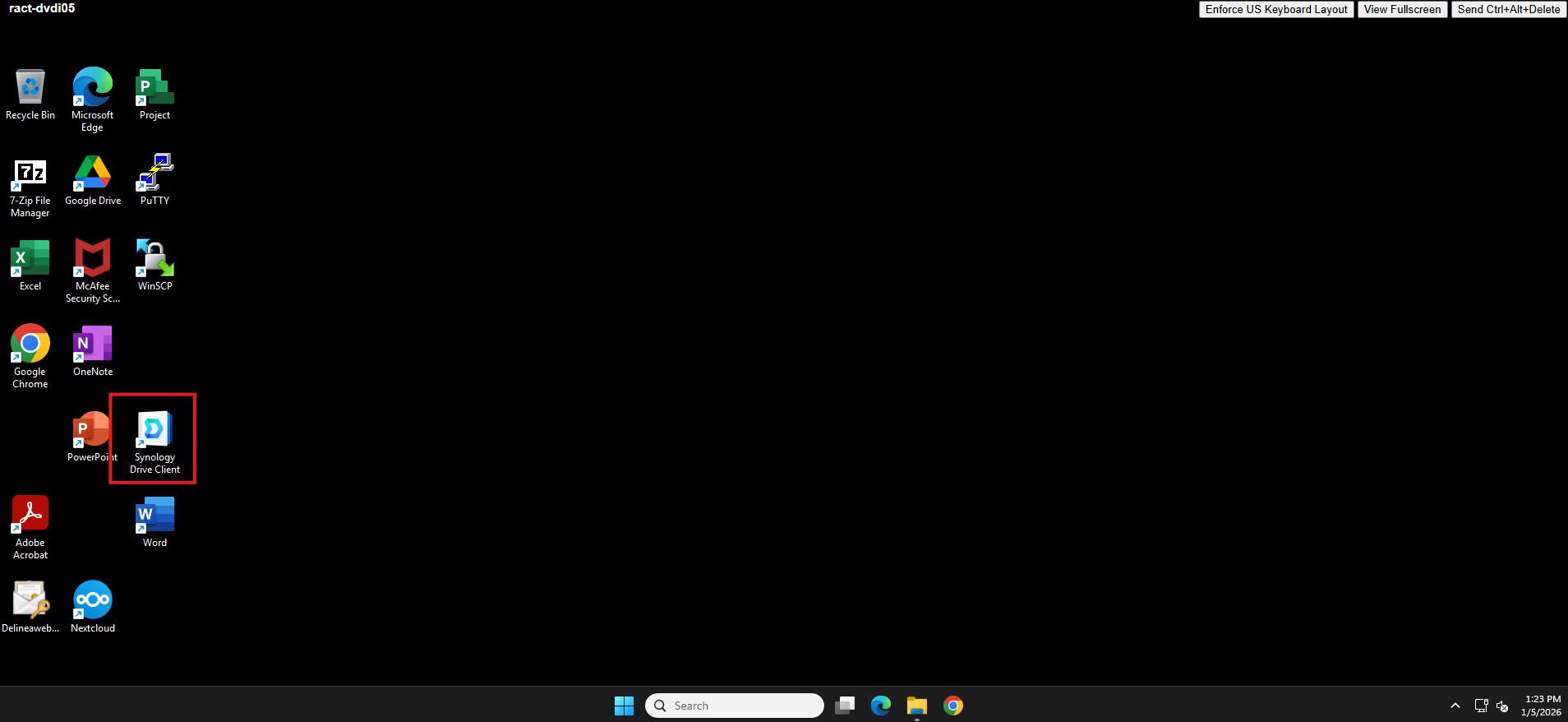The height and width of the screenshot is (722, 1568).
Task: Select the WinSCP desktop shortcut
Action: point(154,266)
